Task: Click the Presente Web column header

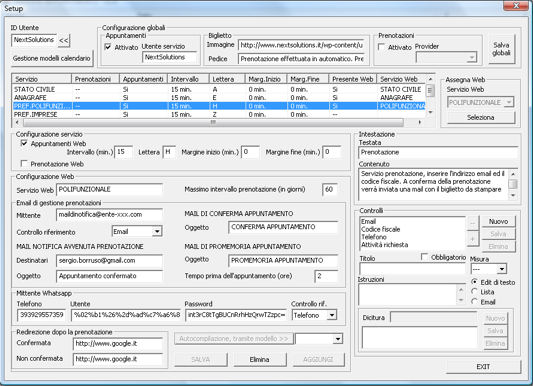Action: (x=353, y=79)
